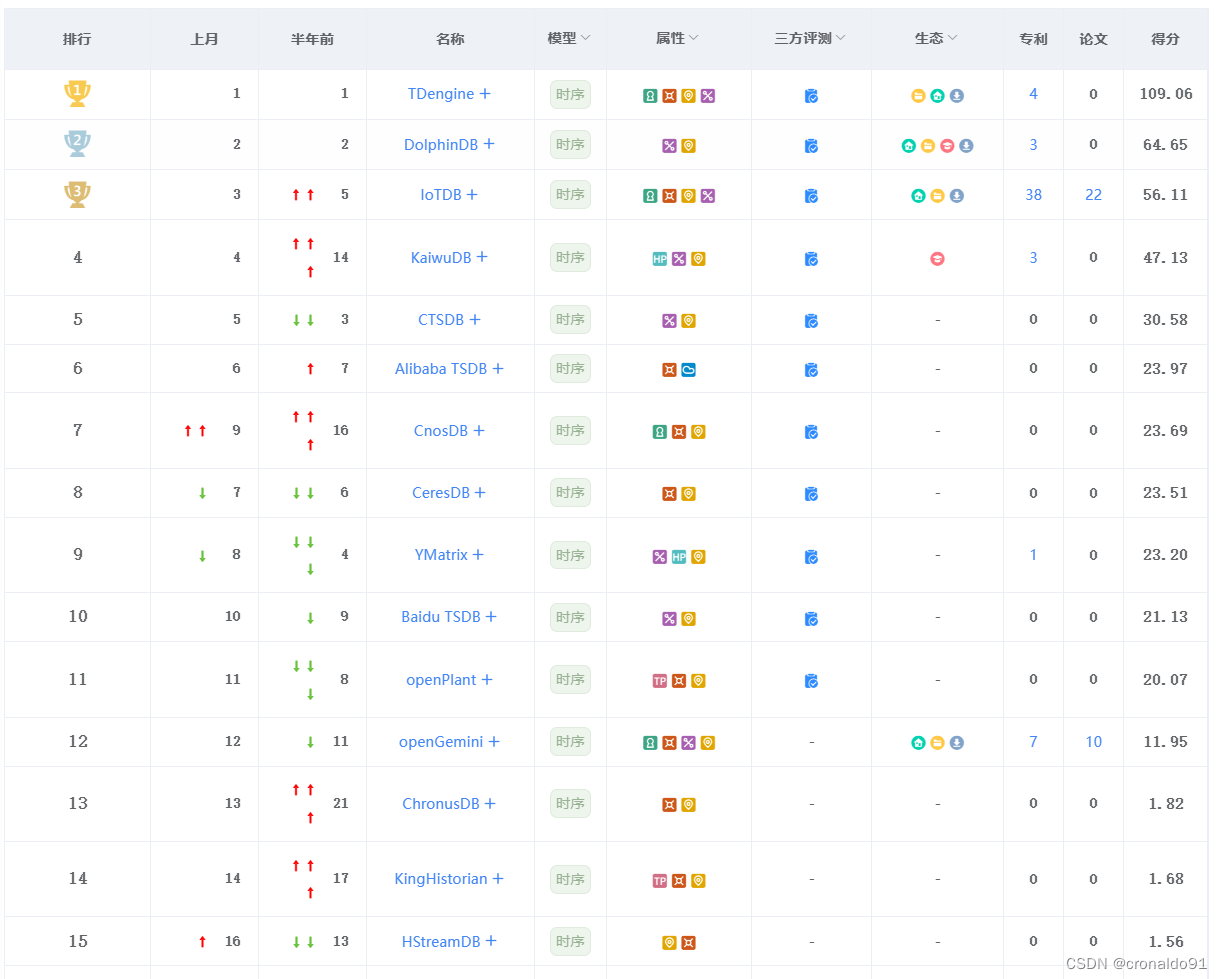Open the Alibaba TSDB database link
The width and height of the screenshot is (1222, 979).
click(441, 369)
